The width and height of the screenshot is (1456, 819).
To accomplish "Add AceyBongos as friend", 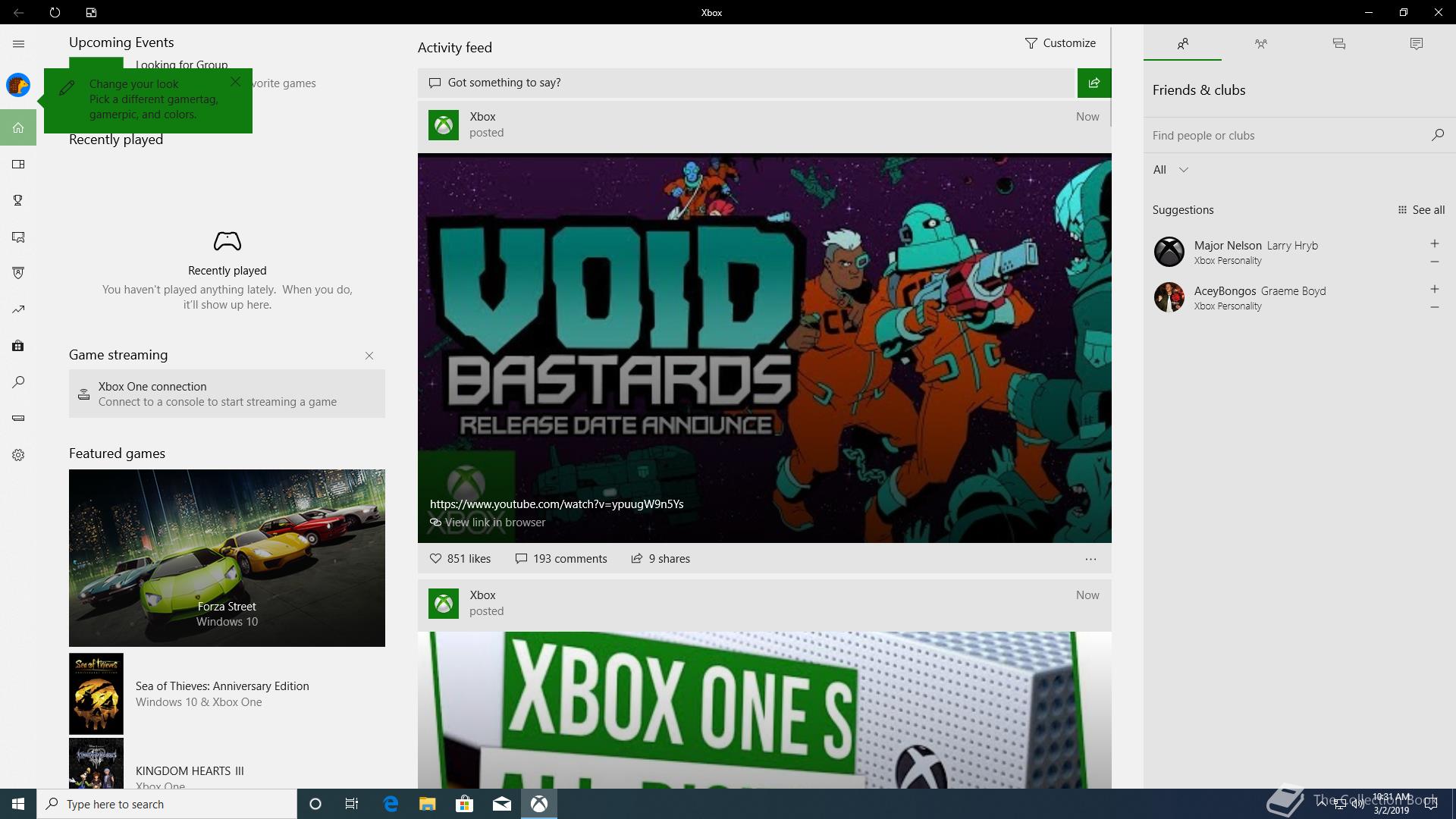I will pos(1435,289).
